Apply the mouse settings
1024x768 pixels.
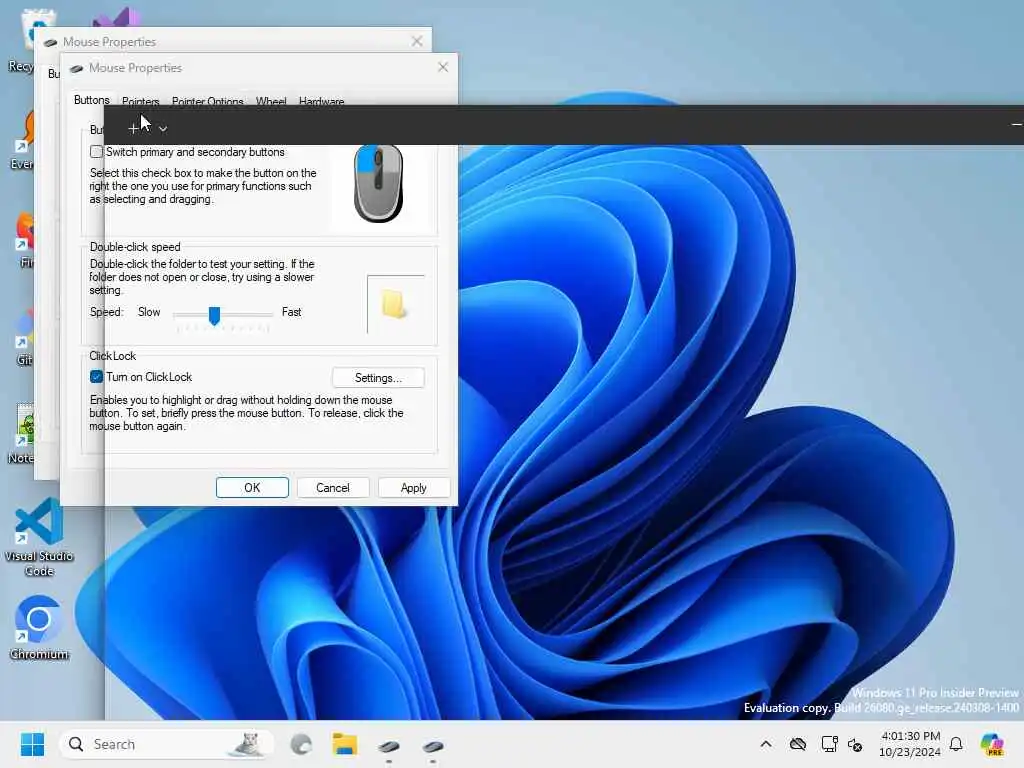(413, 488)
